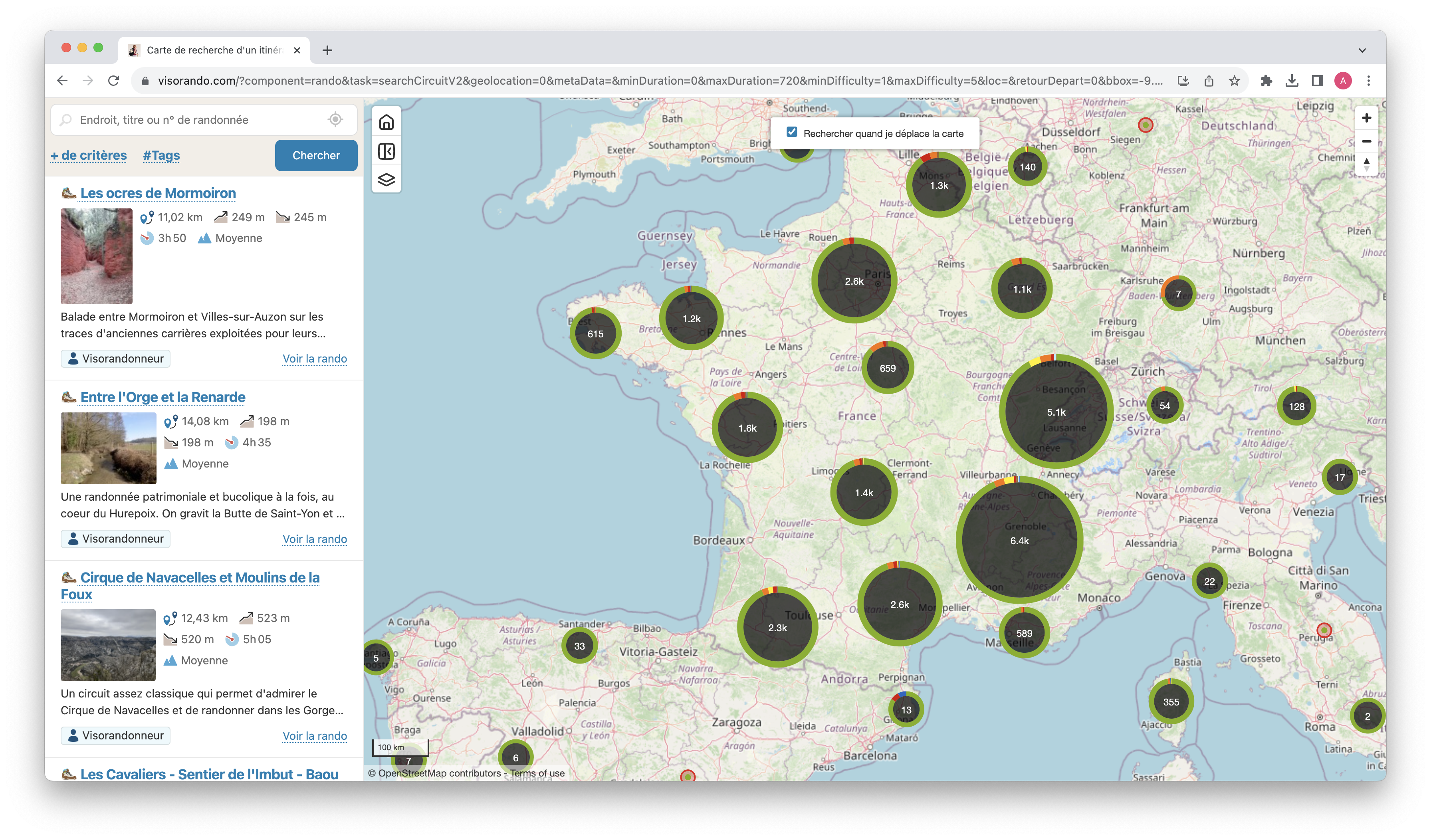
Task: Open the #Tags filter list
Action: 161,155
